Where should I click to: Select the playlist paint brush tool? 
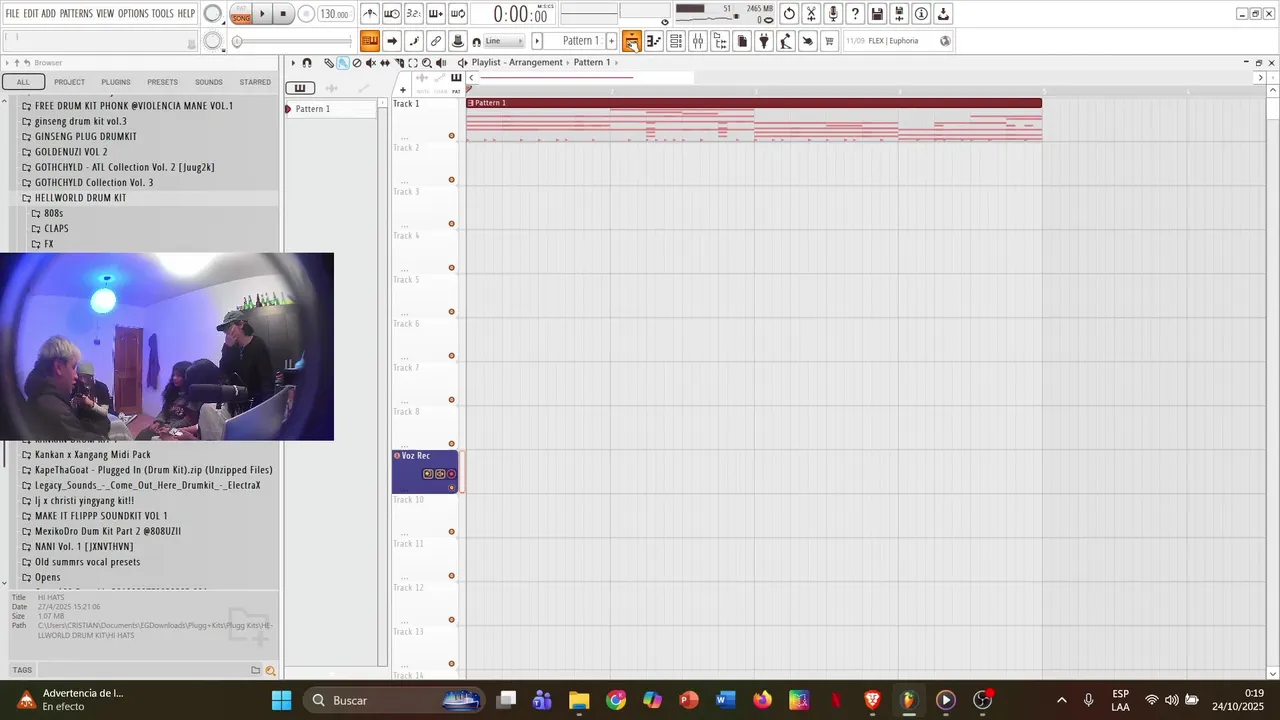pyautogui.click(x=342, y=63)
